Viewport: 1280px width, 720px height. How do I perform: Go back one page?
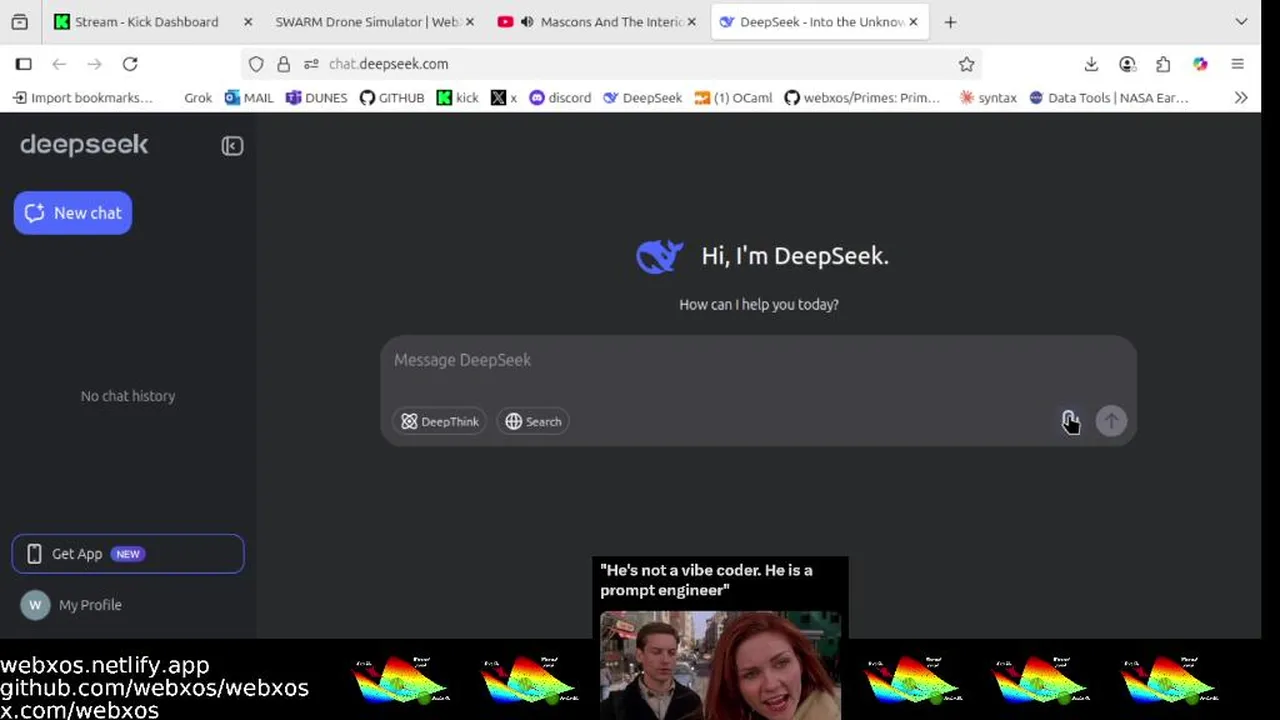59,64
